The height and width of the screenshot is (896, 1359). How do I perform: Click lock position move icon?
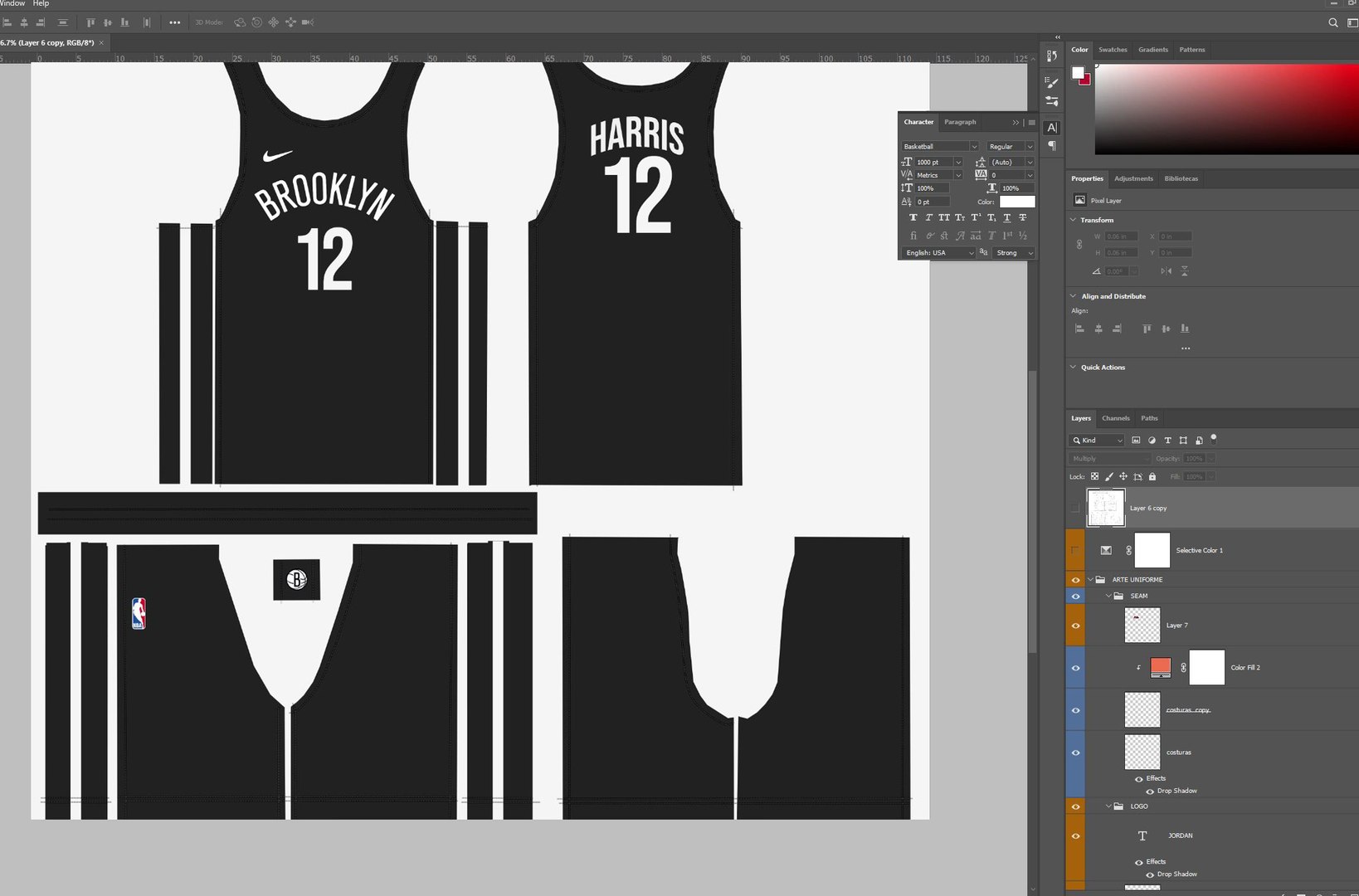pyautogui.click(x=1123, y=476)
